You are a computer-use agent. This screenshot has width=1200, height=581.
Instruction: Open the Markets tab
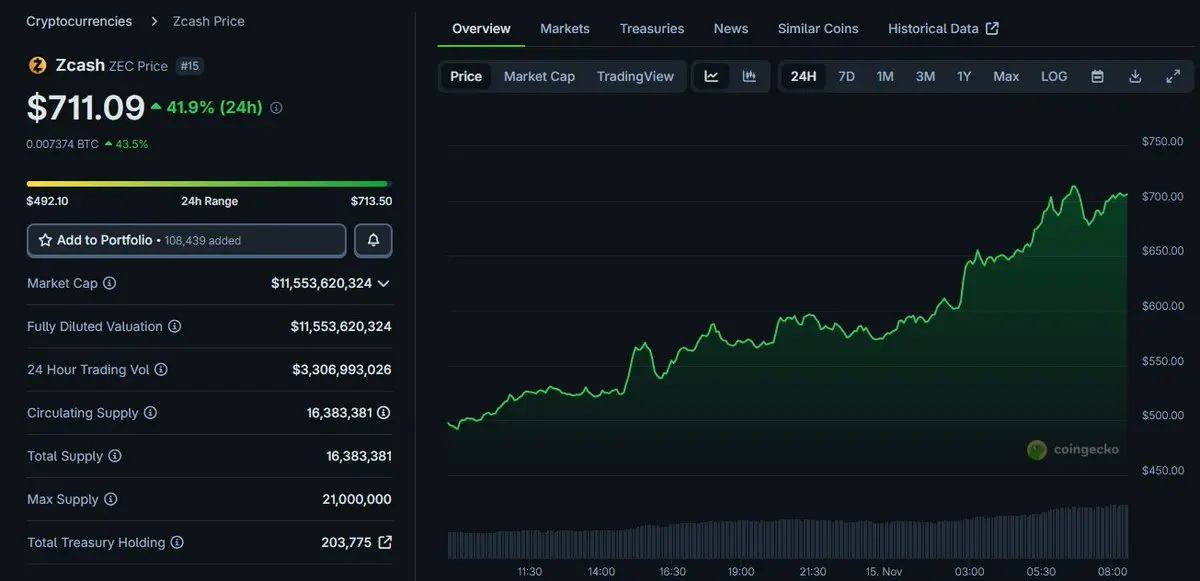pyautogui.click(x=565, y=28)
